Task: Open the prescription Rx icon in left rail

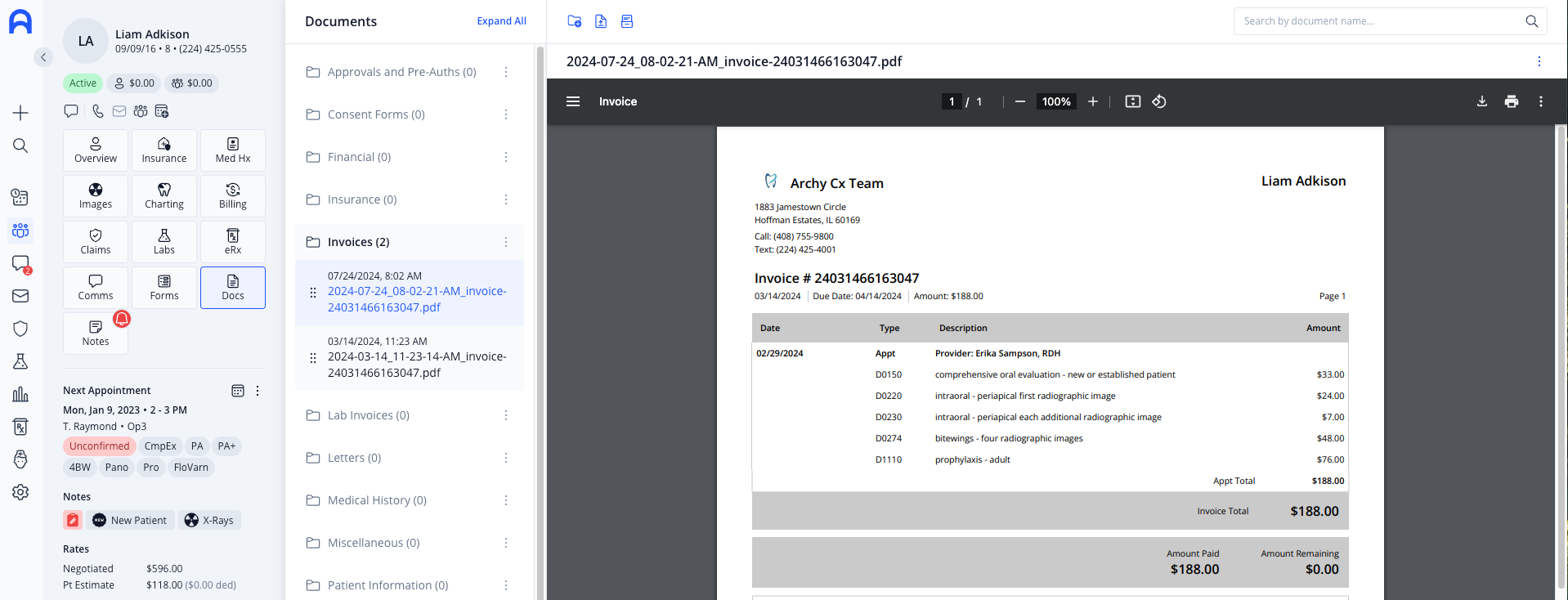Action: pos(20,427)
